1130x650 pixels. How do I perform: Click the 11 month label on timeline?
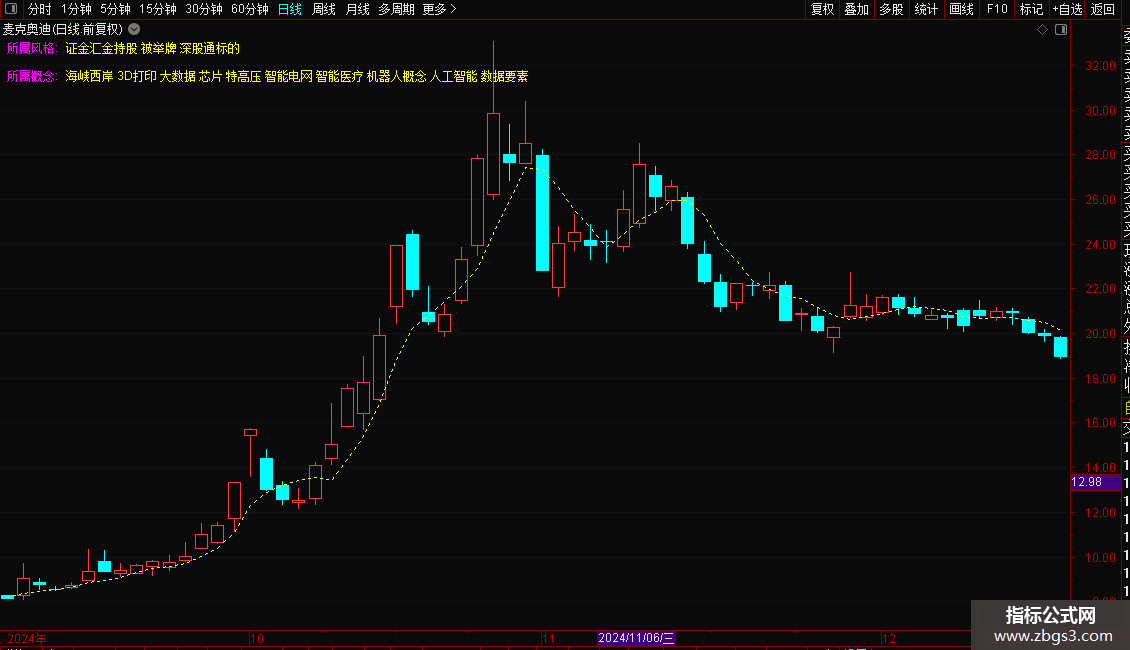point(548,638)
